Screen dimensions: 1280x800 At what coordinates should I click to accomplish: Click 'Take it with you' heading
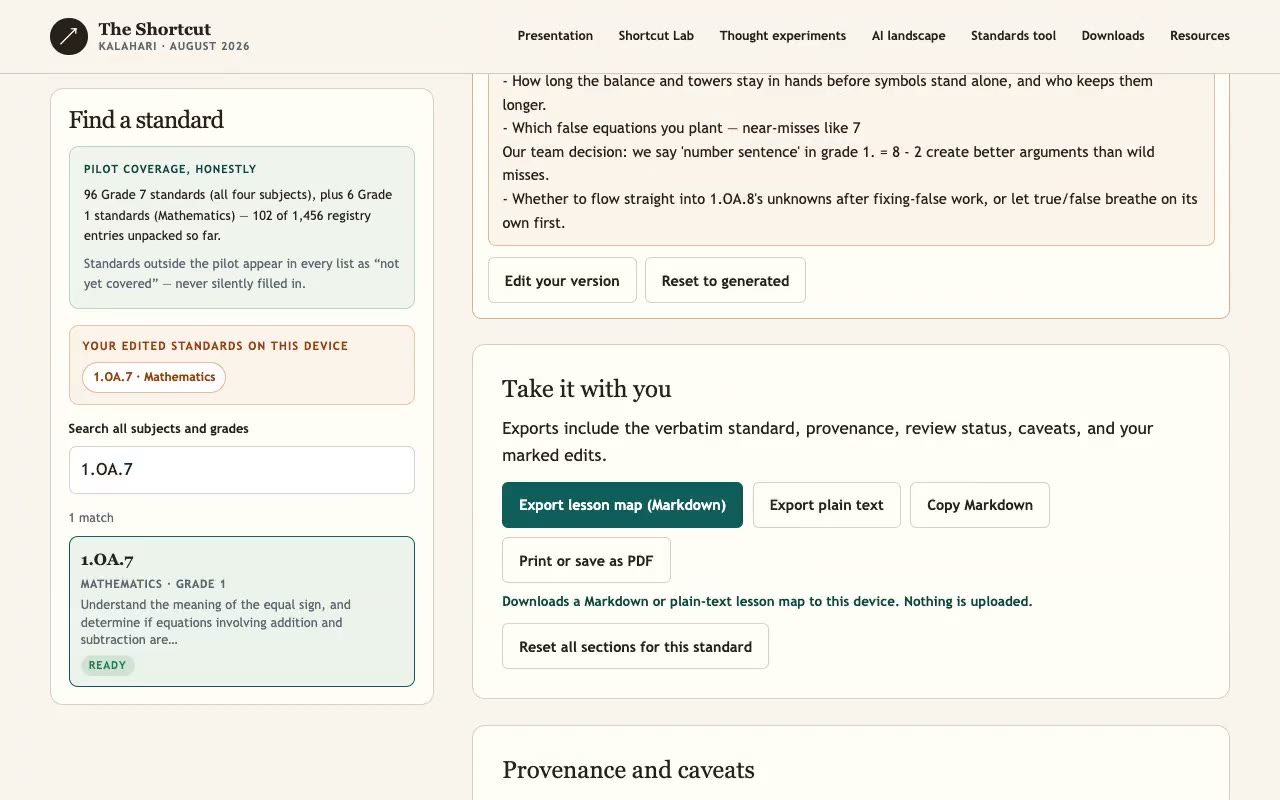pos(587,389)
